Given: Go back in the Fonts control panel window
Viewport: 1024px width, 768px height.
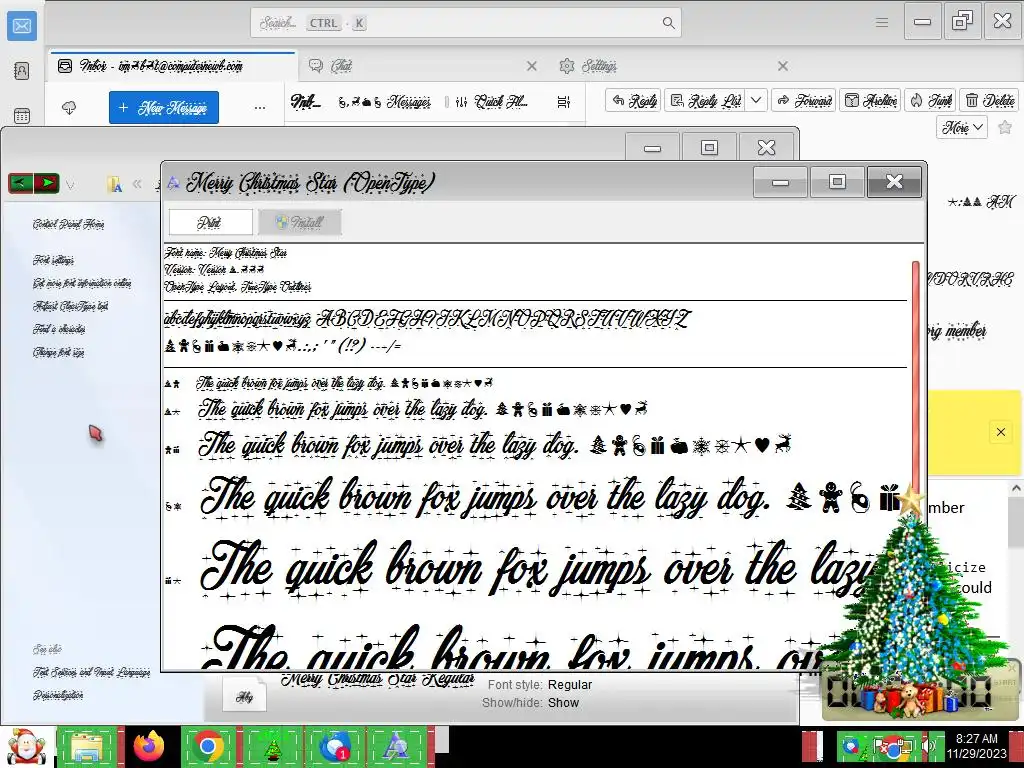Looking at the screenshot, I should pos(20,184).
